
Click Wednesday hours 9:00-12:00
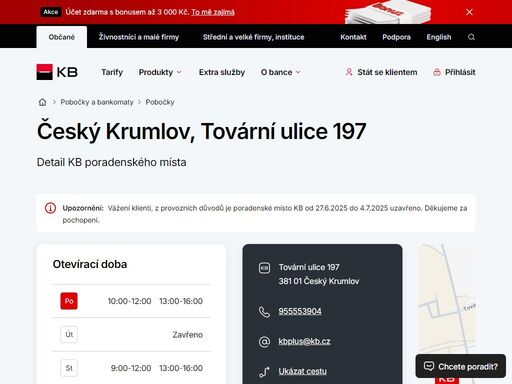(x=131, y=368)
